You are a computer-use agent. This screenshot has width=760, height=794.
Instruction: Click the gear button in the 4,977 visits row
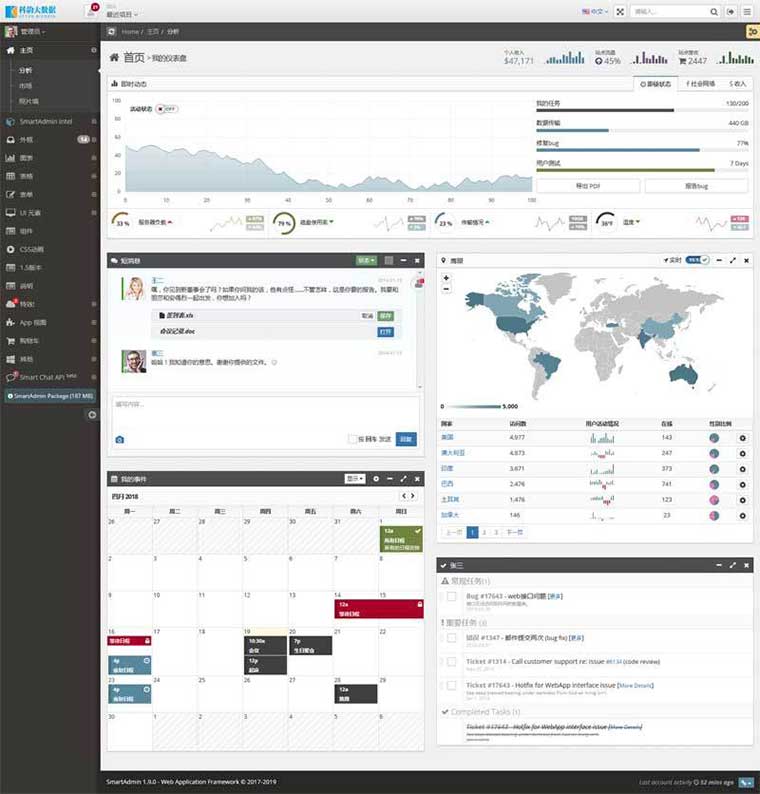(742, 438)
